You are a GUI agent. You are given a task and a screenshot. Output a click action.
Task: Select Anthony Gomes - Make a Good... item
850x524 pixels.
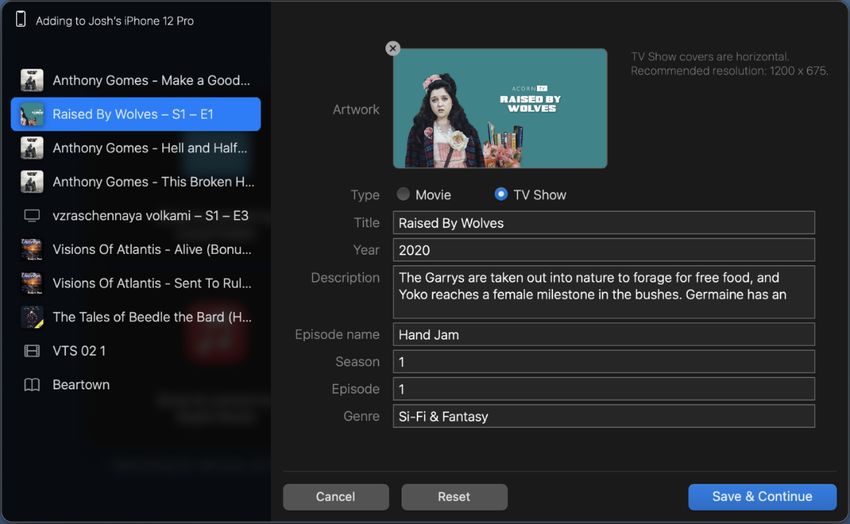(x=136, y=80)
